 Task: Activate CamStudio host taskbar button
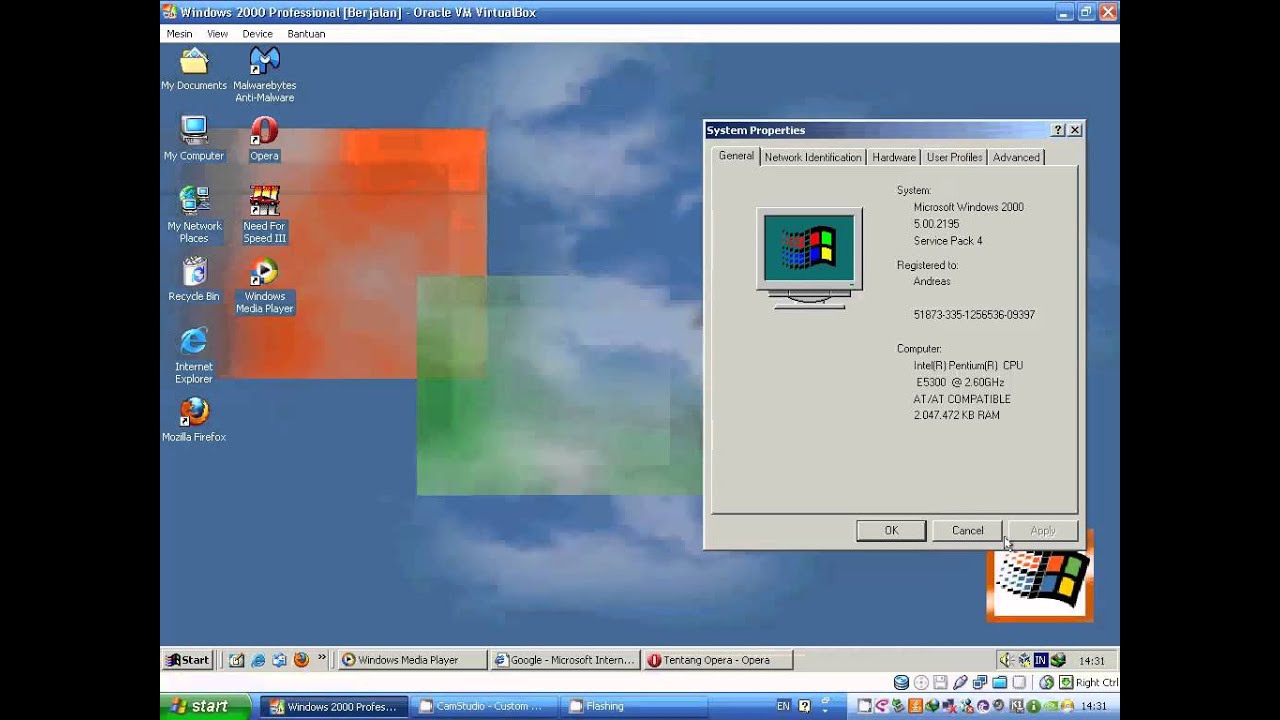point(483,706)
